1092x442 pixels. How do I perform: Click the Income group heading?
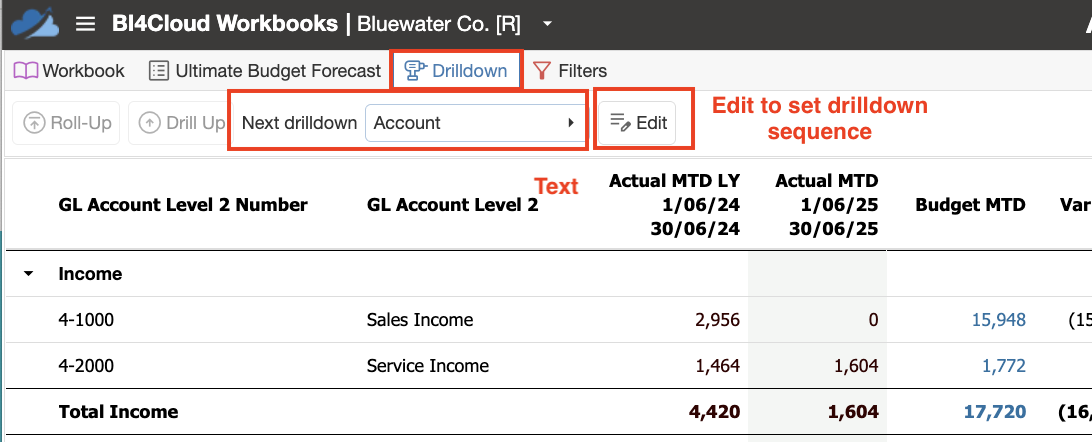[90, 274]
